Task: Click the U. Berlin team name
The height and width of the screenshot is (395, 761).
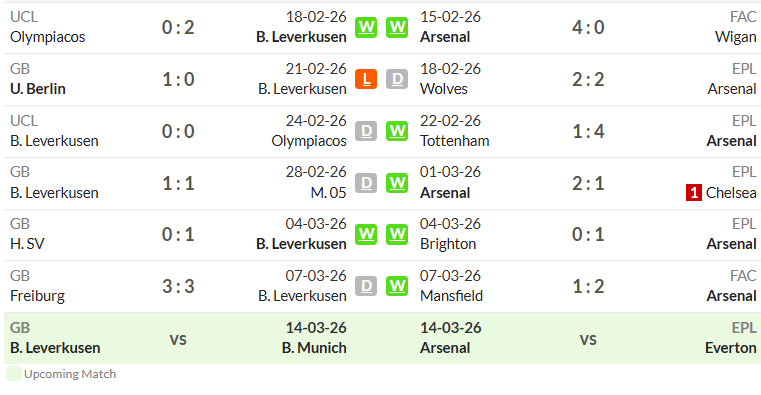Action: 38,89
